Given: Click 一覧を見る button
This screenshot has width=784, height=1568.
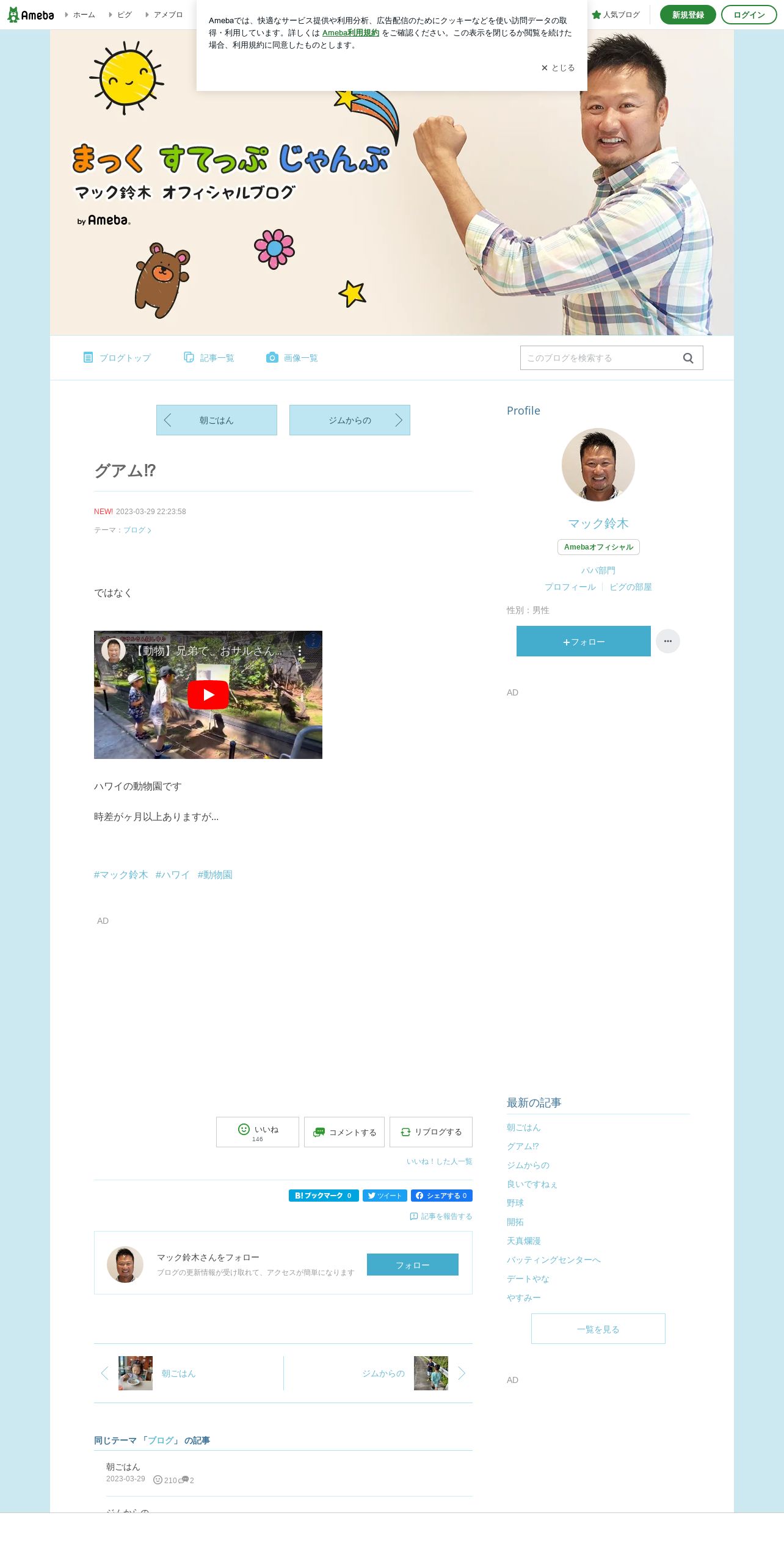Looking at the screenshot, I should click(x=598, y=1329).
